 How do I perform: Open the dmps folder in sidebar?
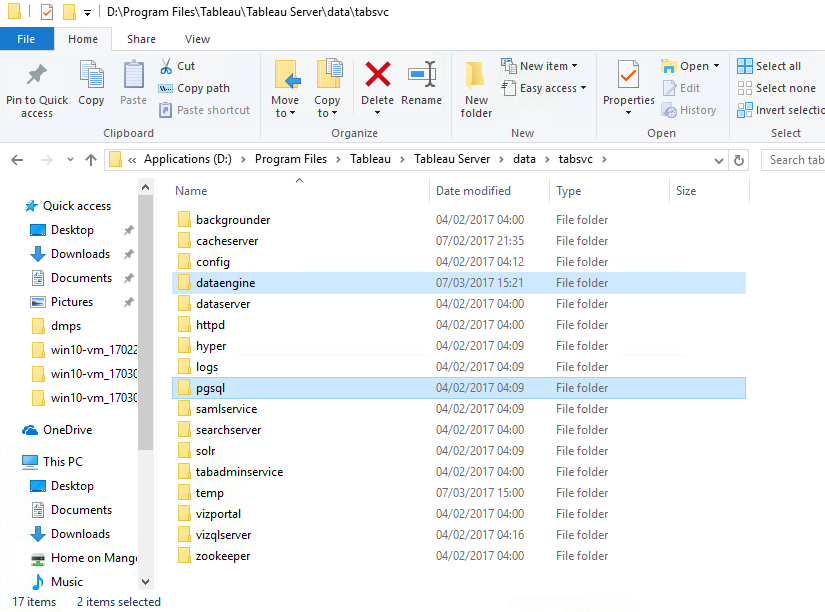[65, 326]
